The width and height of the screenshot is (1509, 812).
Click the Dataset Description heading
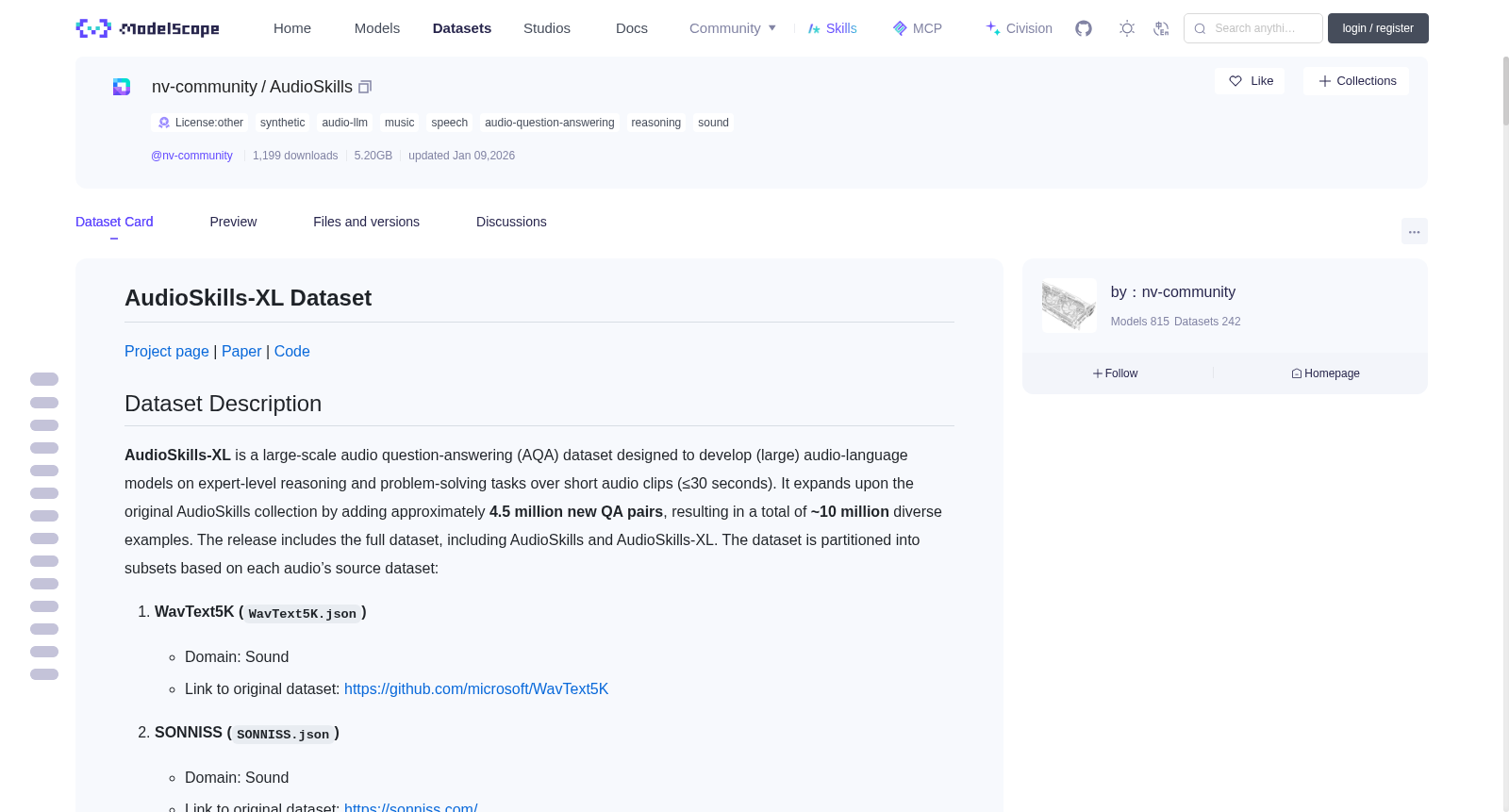pyautogui.click(x=223, y=404)
